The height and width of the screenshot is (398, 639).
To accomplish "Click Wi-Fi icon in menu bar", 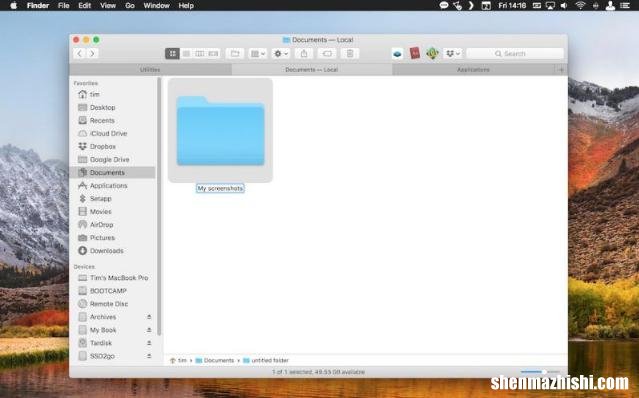I will 580,6.
